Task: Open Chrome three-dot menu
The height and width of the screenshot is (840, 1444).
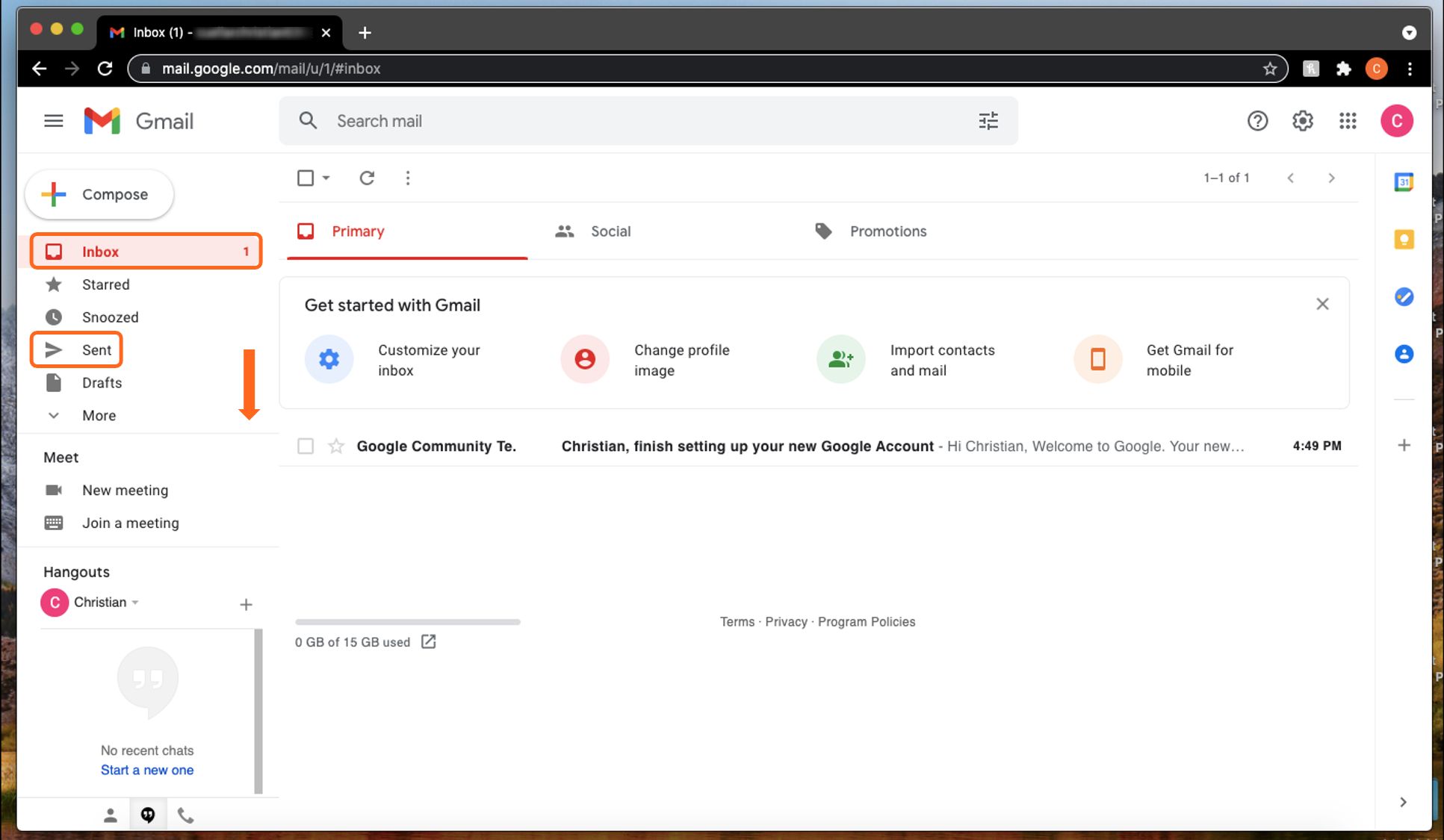Action: [x=1410, y=69]
